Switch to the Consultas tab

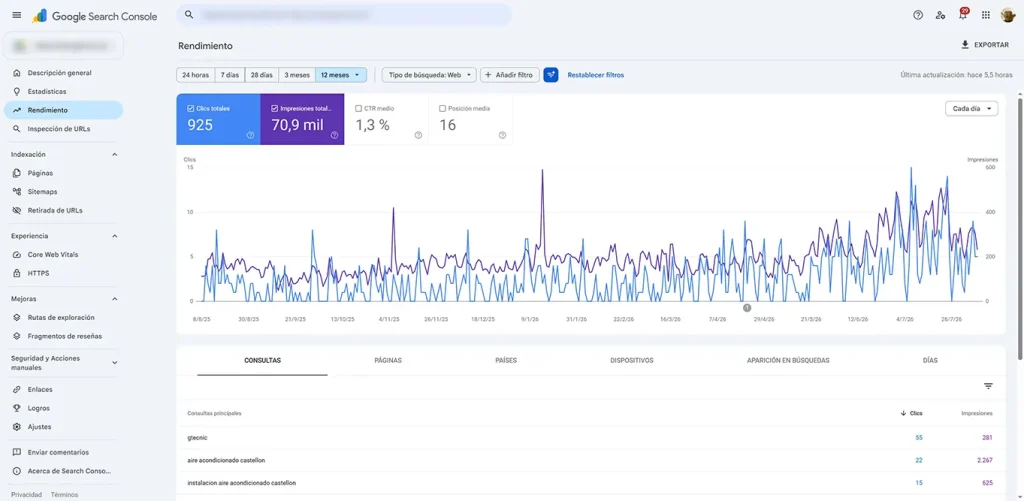[263, 361]
